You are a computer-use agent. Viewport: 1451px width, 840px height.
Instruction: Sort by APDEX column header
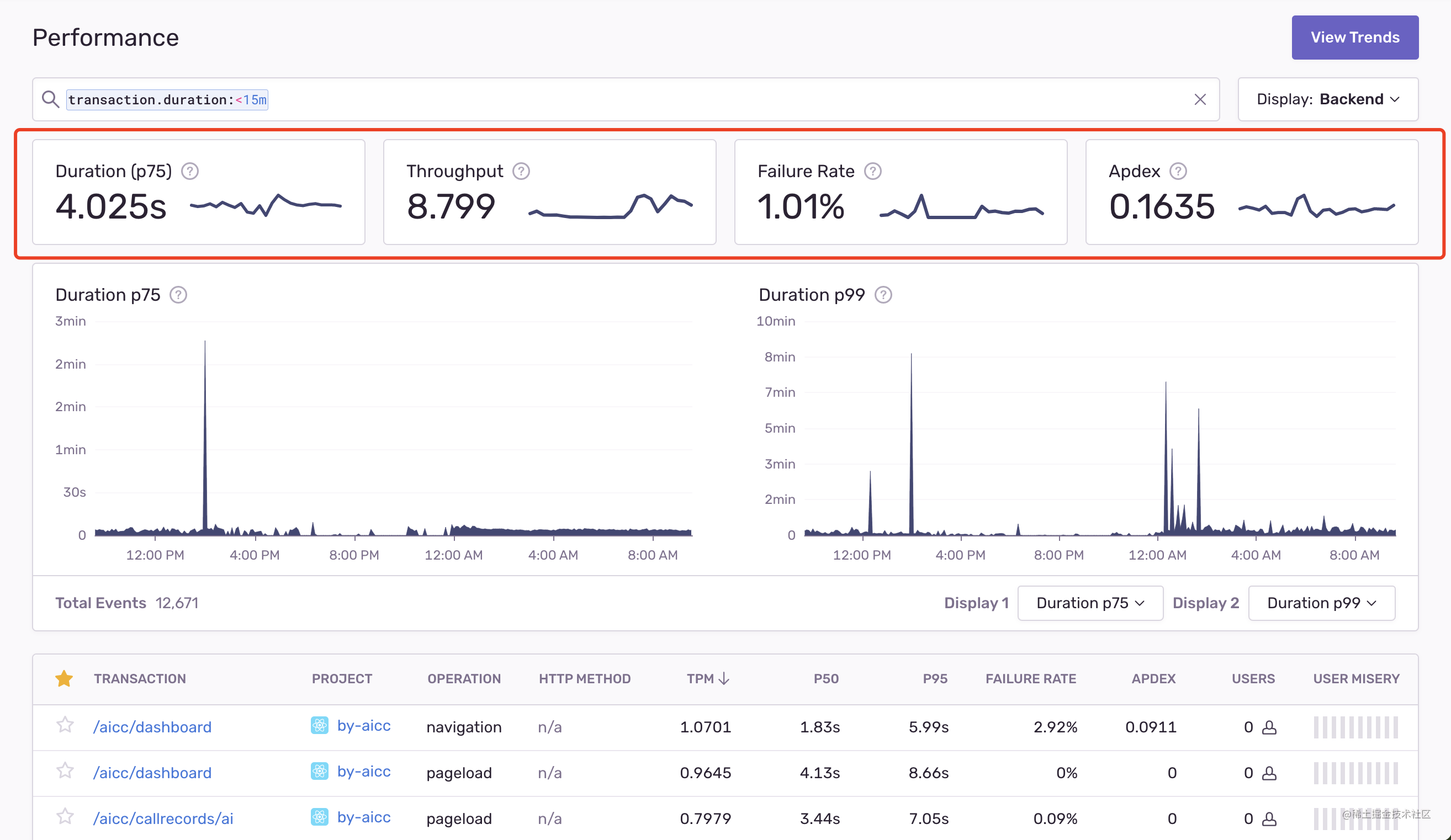(1153, 679)
